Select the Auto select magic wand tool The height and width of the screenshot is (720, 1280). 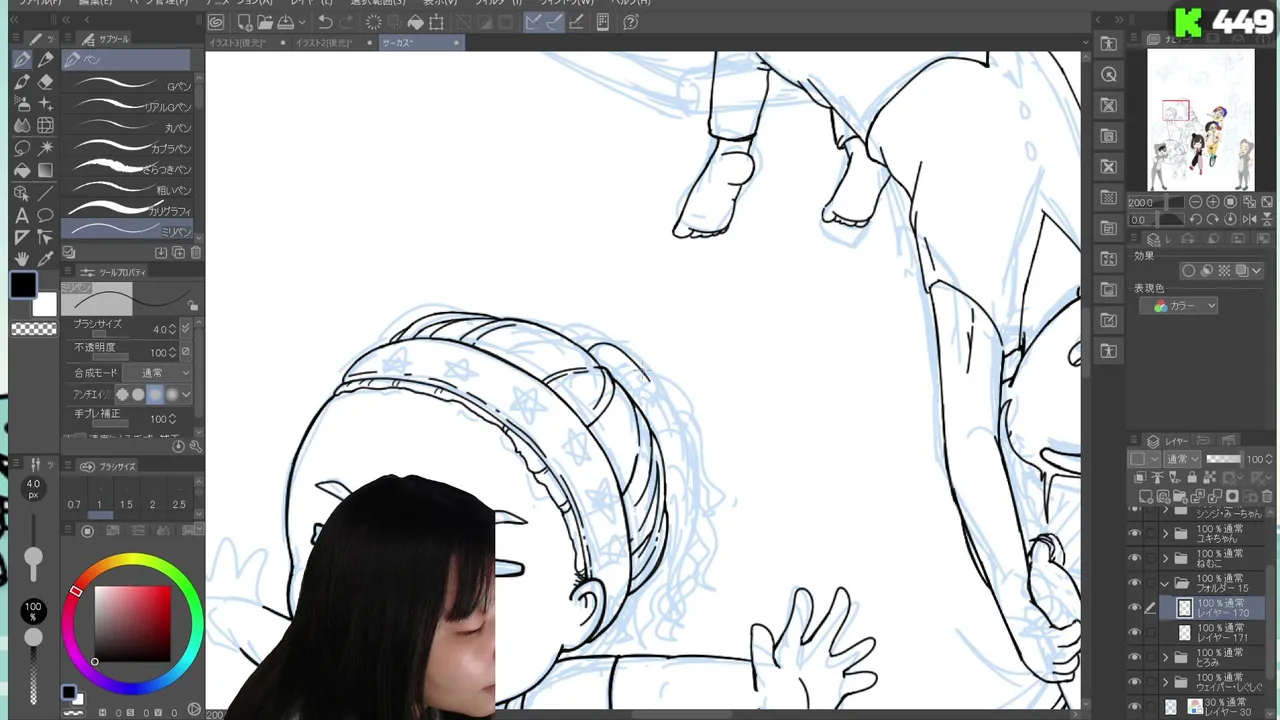(x=45, y=148)
